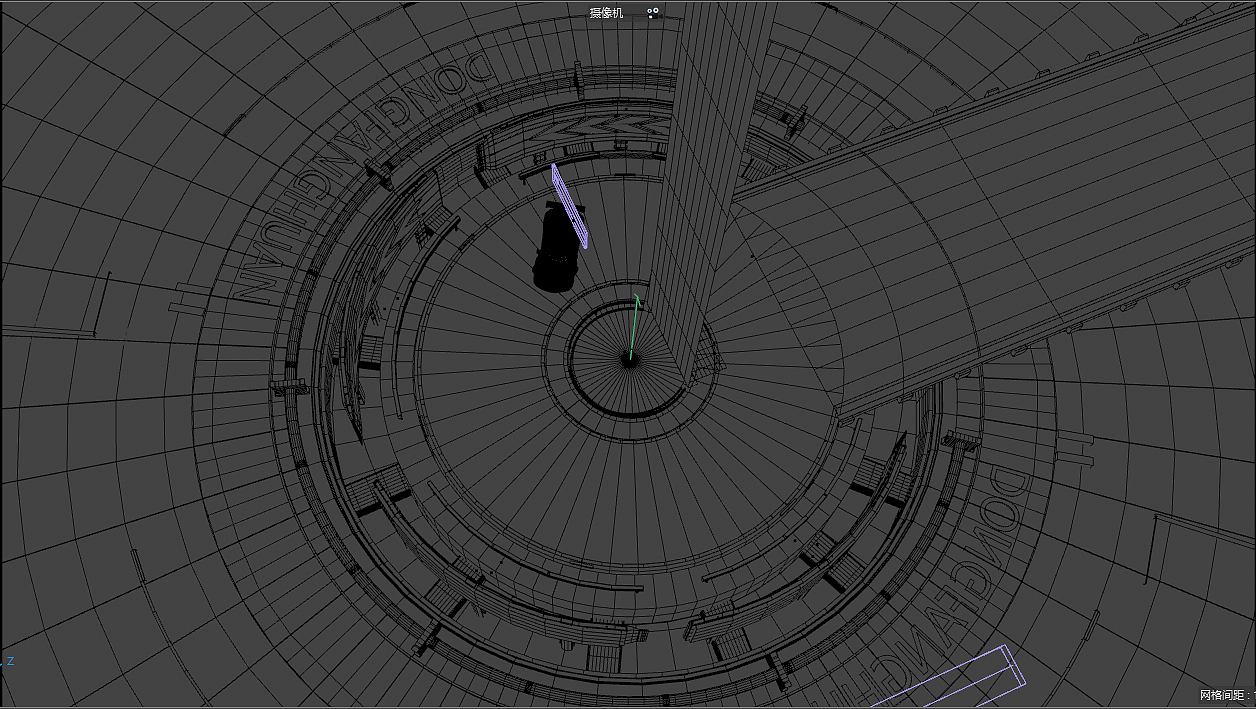
Task: Select the black camera object in the viewport
Action: (557, 248)
